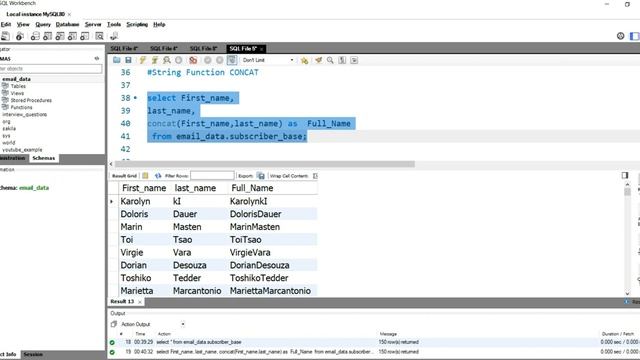Open the Server menu
This screenshot has width=640, height=360.
[93, 24]
